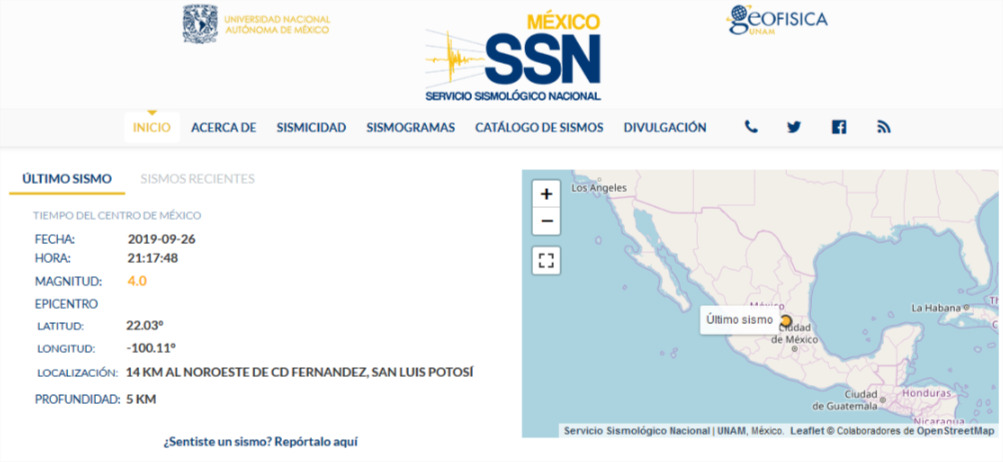Image resolution: width=1003 pixels, height=462 pixels.
Task: Click the UNAM university logo
Action: click(257, 24)
